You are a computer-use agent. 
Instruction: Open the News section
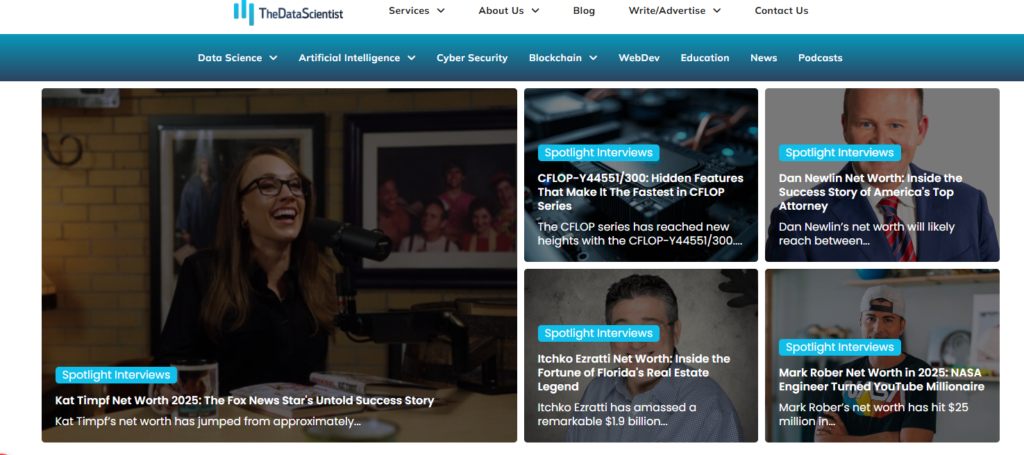[763, 58]
